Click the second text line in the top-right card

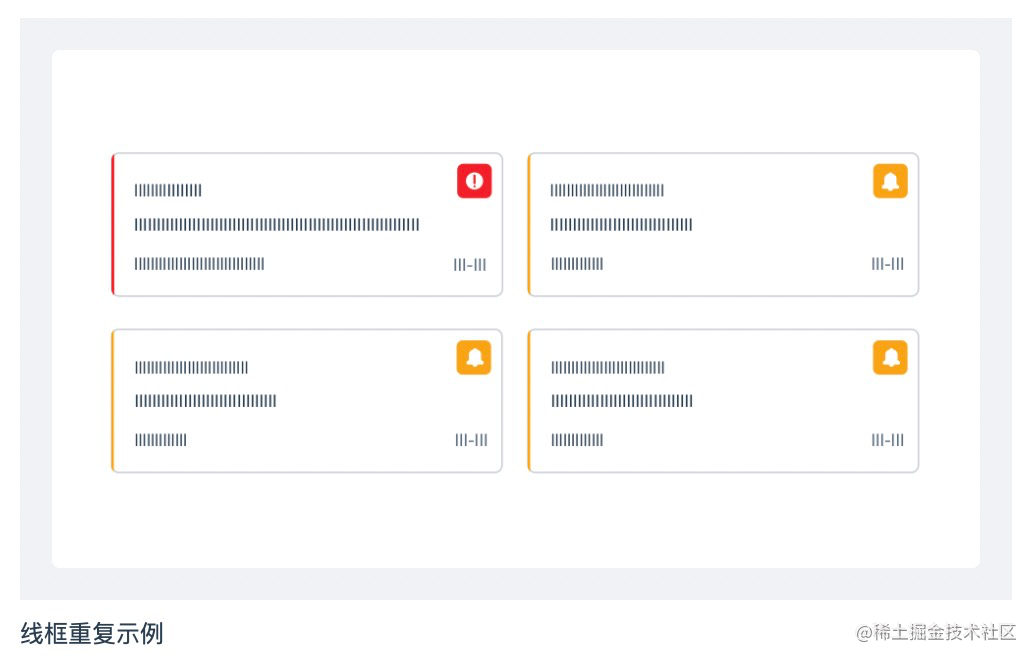pyautogui.click(x=621, y=225)
